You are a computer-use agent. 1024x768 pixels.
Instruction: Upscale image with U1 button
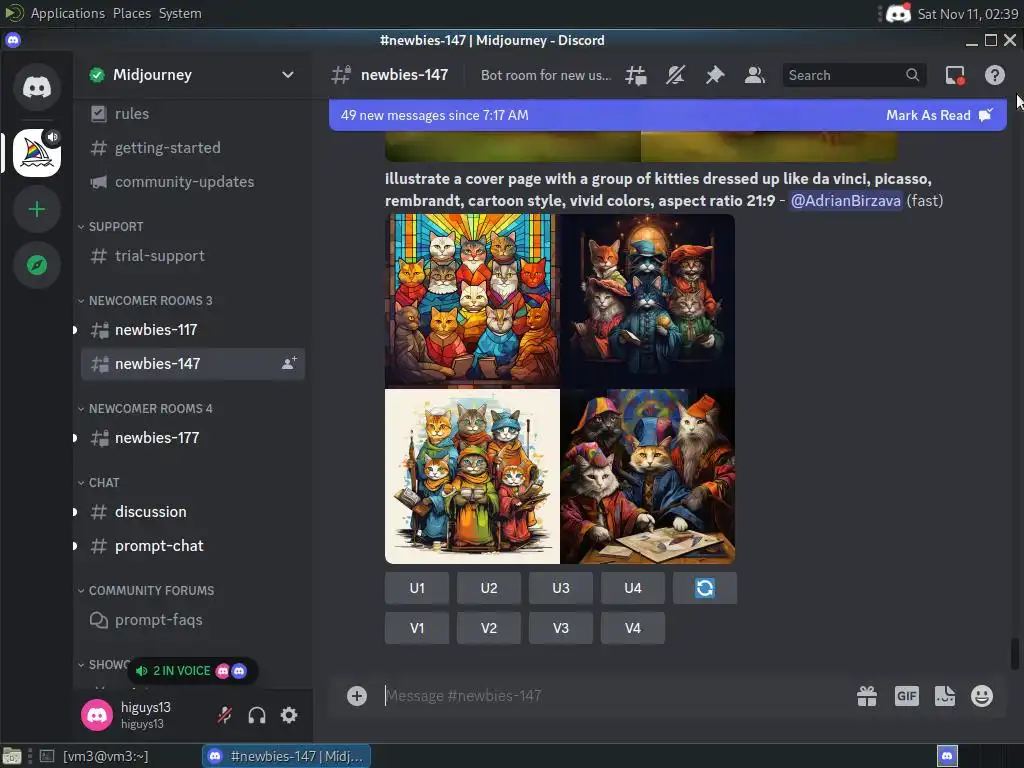coord(417,588)
